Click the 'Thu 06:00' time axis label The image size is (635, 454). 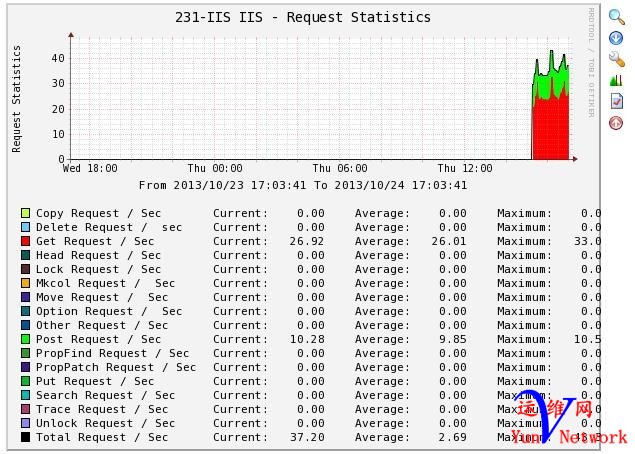point(340,168)
